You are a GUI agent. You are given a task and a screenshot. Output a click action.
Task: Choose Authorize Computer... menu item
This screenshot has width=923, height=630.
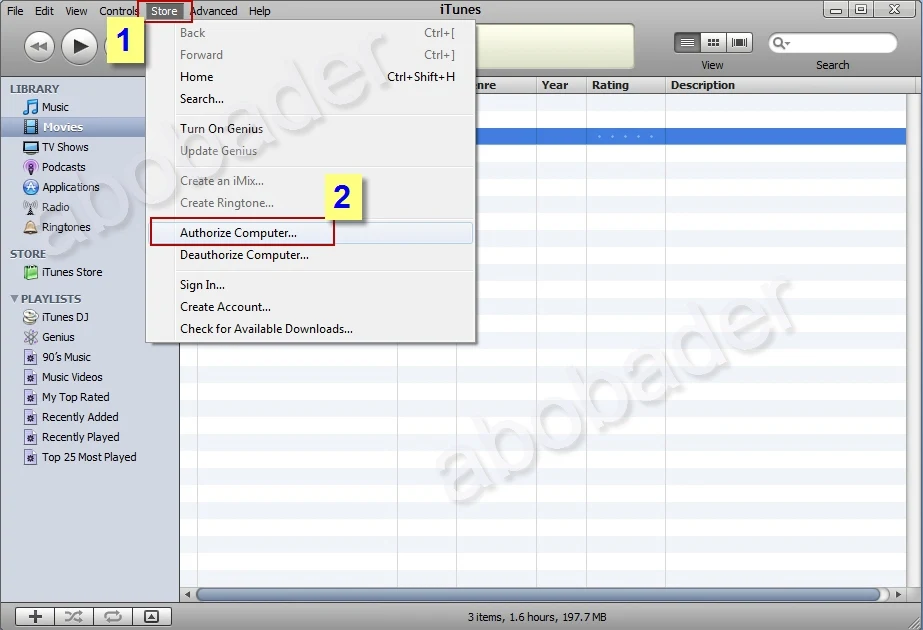[310, 233]
